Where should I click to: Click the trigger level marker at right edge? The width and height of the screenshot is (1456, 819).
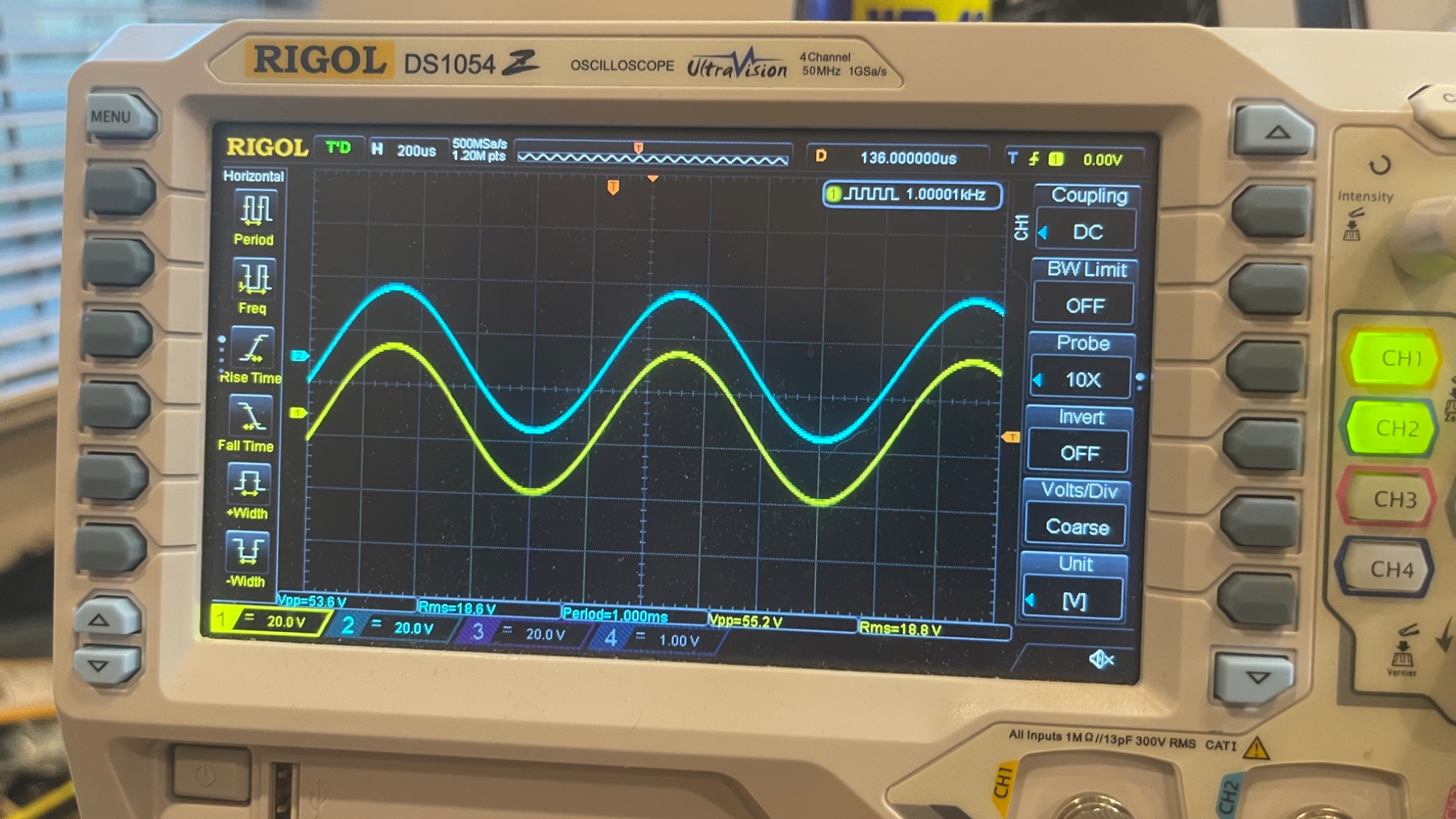(x=1011, y=437)
